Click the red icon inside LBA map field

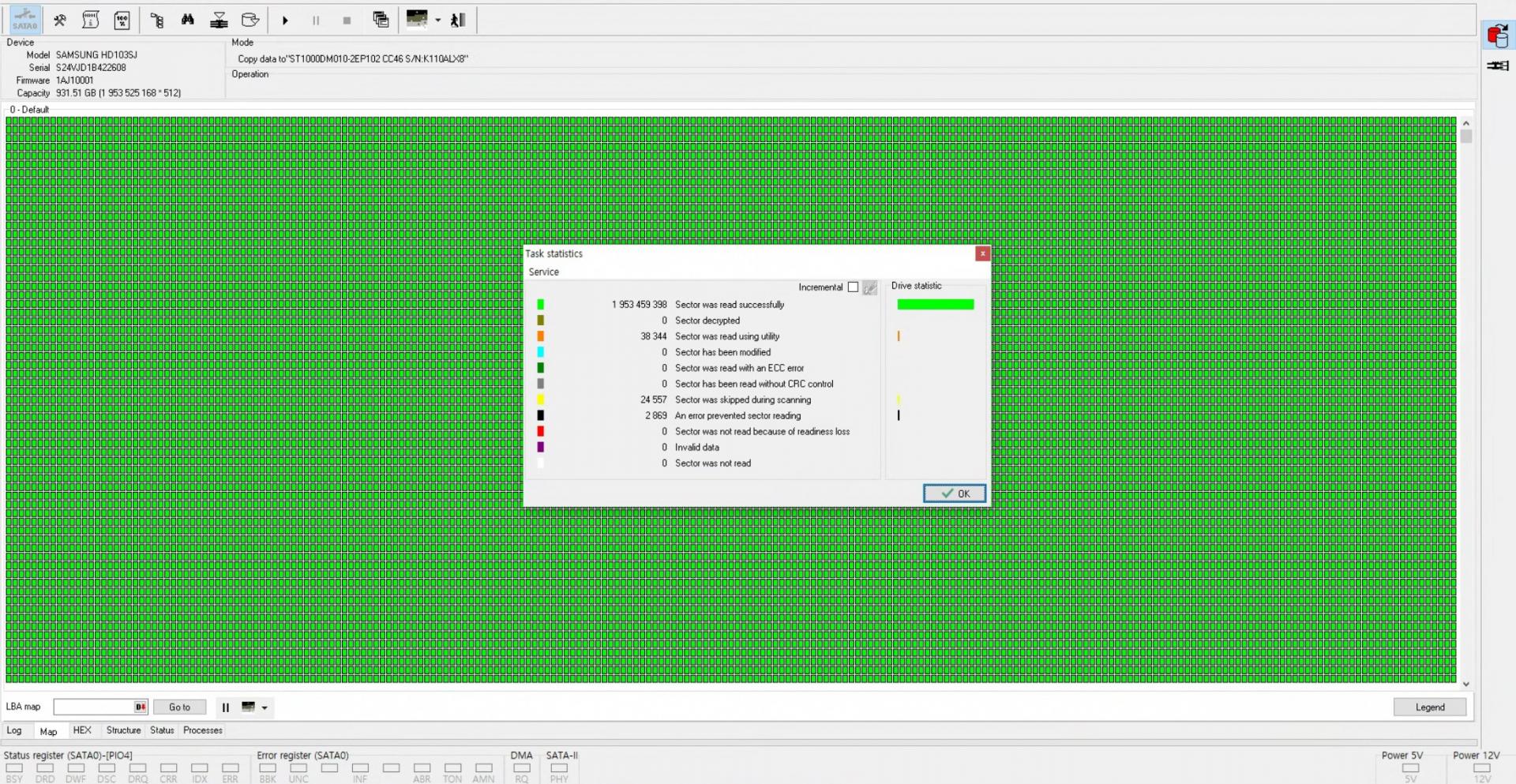click(x=141, y=707)
